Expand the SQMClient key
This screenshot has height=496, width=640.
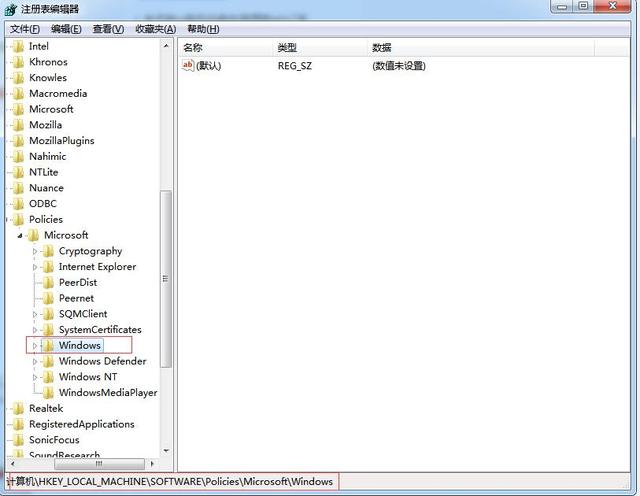(35, 314)
